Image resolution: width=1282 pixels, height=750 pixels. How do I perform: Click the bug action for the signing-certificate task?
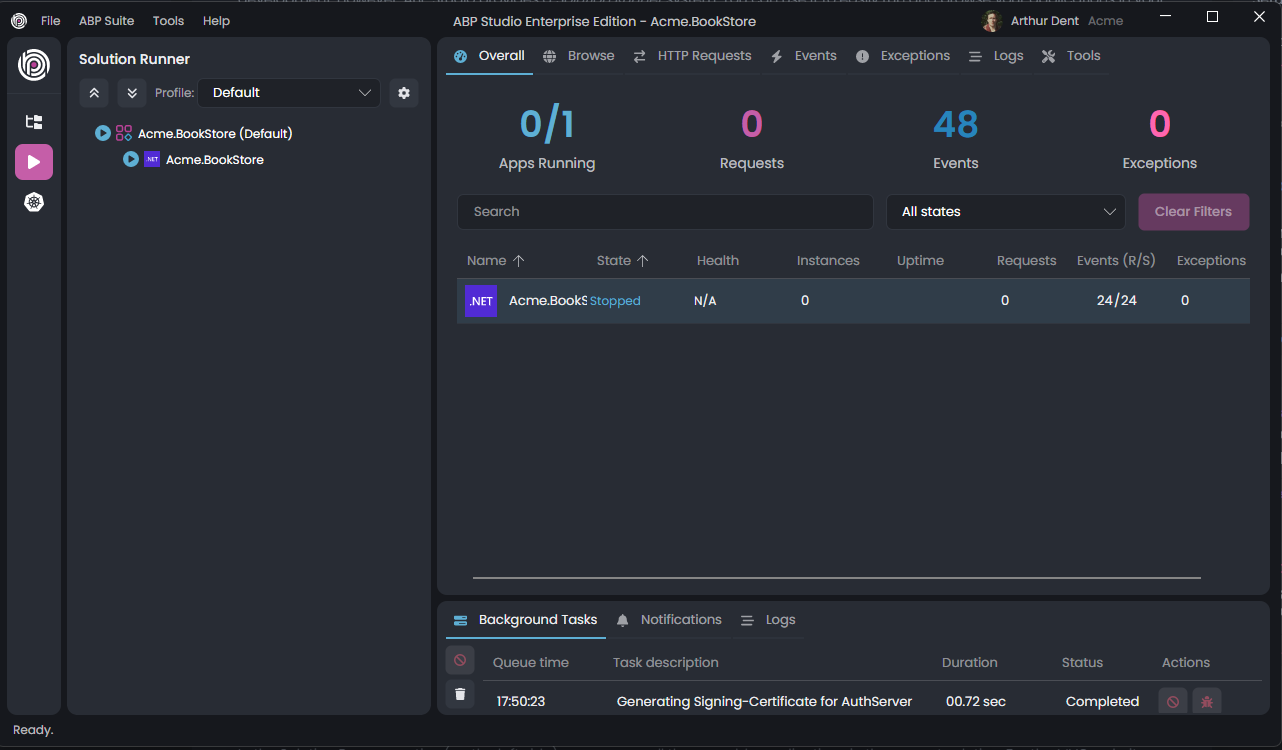[1206, 701]
